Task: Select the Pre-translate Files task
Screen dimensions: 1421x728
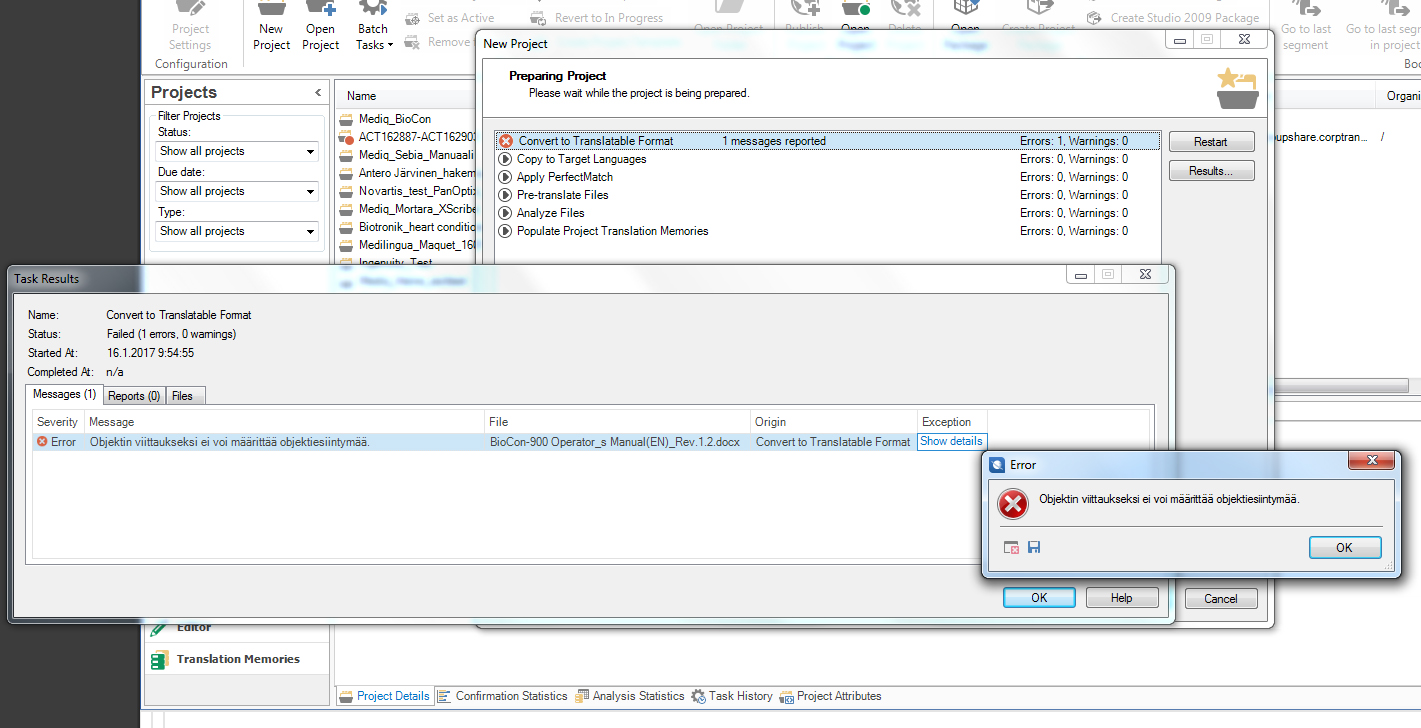Action: [827, 195]
